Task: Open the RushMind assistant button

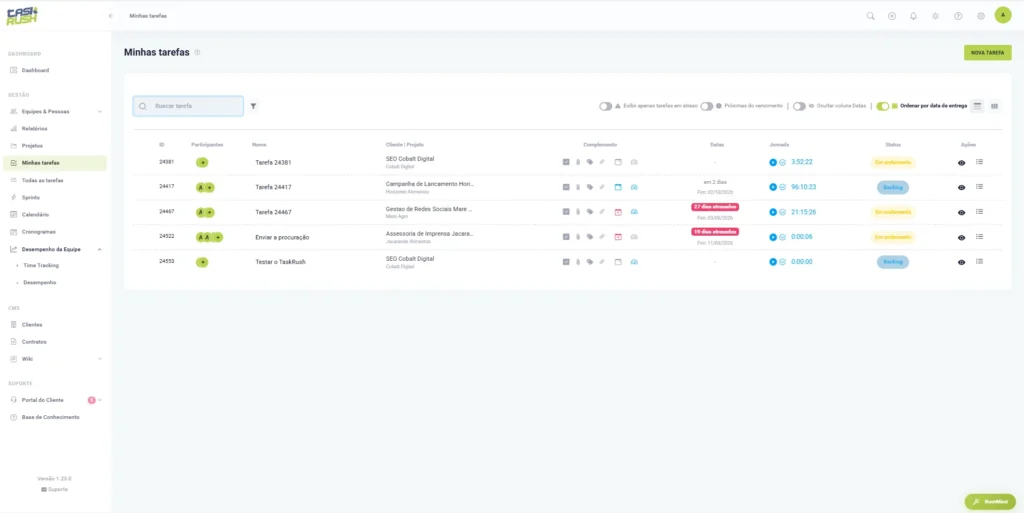Action: 990,502
